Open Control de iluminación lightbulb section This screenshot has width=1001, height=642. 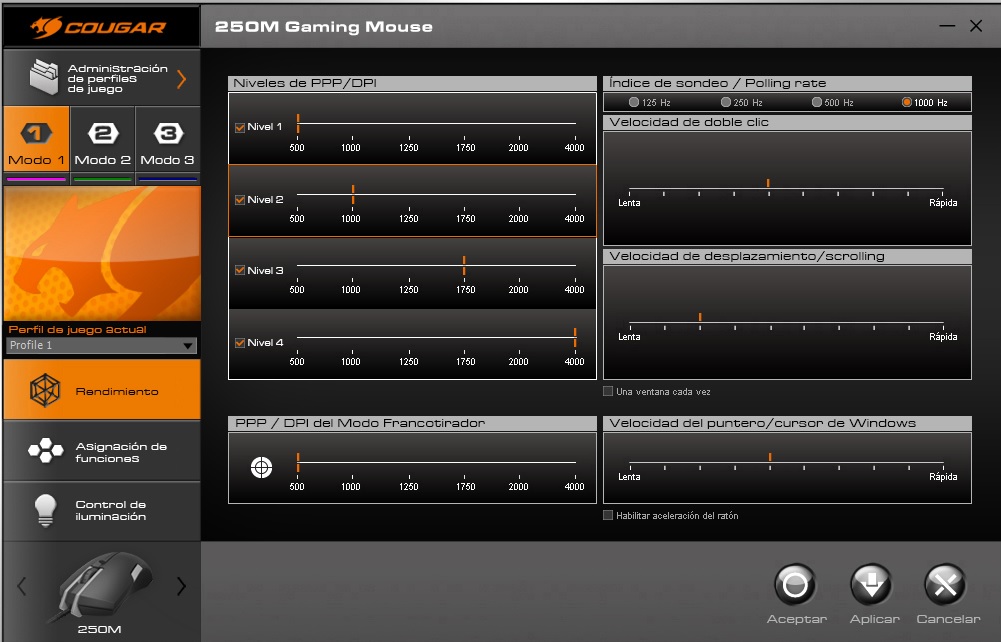coord(101,510)
